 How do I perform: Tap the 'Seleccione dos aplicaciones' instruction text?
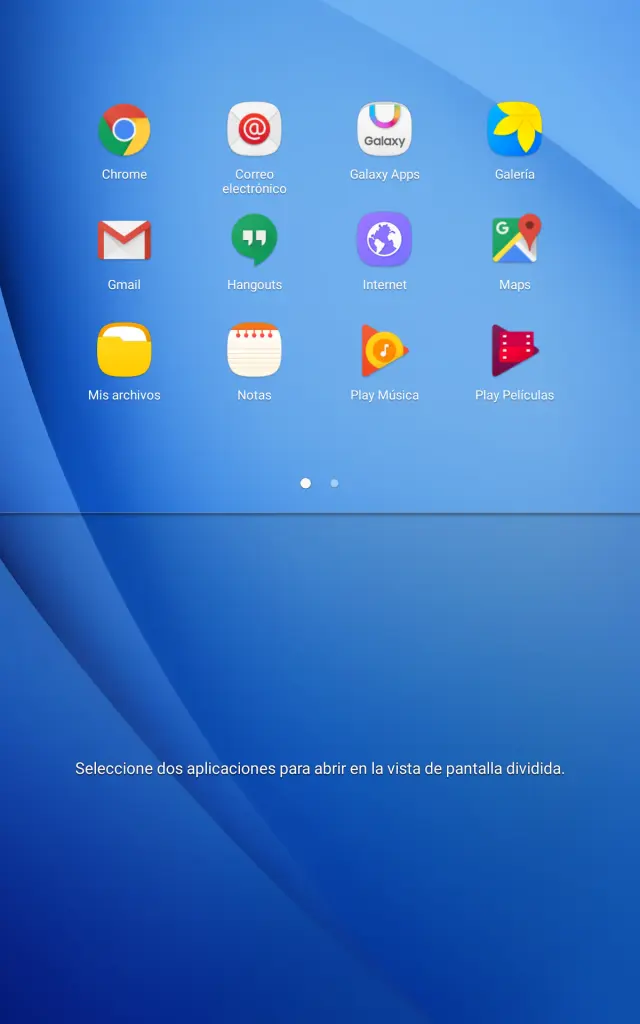pos(320,769)
